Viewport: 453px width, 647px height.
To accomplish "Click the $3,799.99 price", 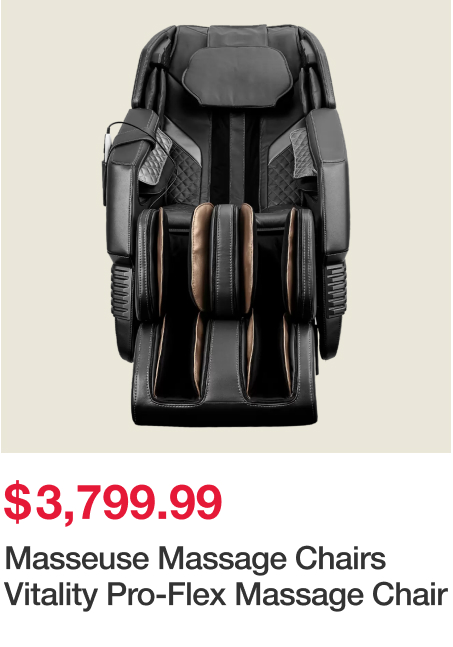I will coord(113,502).
